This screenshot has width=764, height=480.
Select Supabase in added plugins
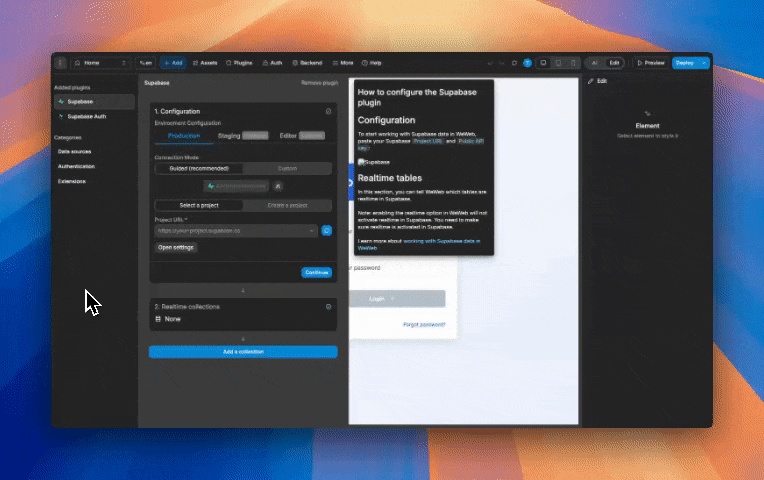[x=95, y=101]
